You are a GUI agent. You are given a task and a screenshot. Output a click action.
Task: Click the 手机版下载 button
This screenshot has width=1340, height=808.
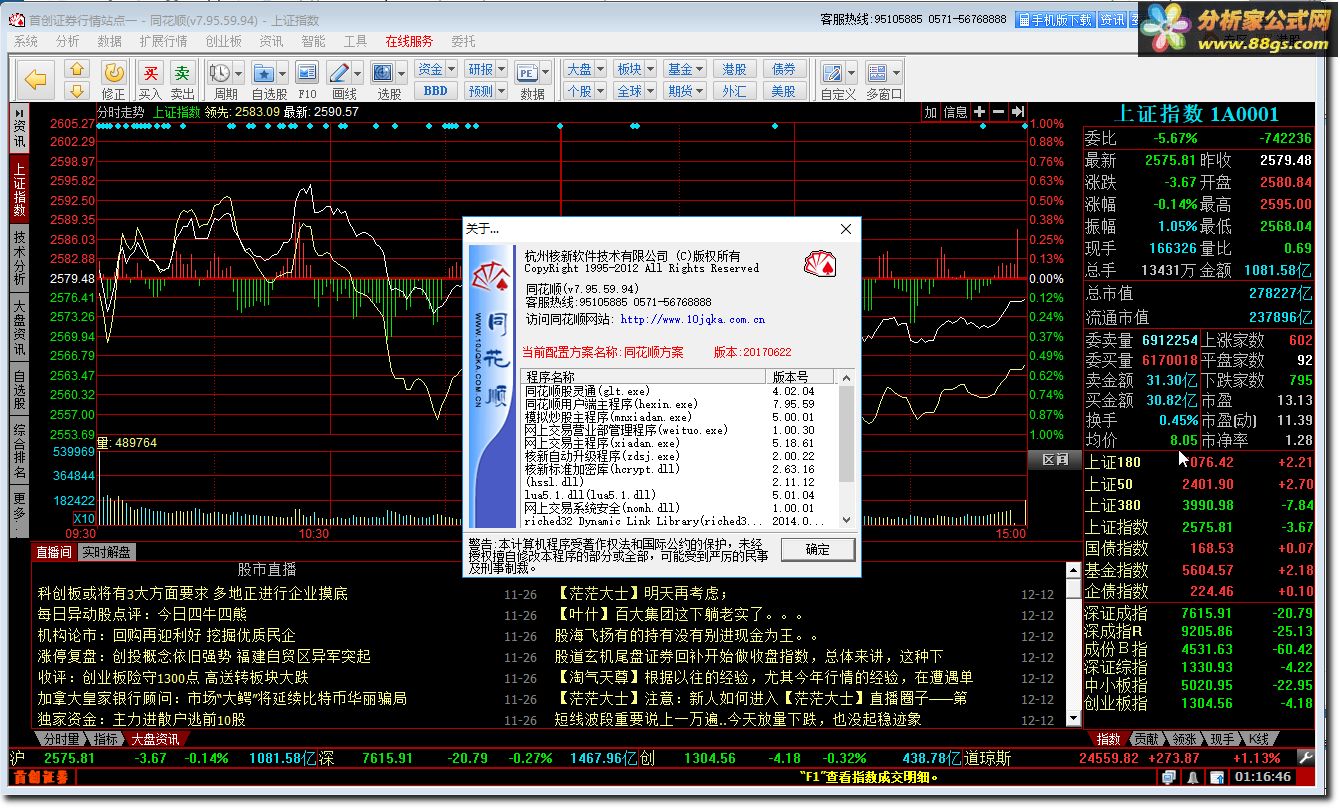coord(1055,19)
